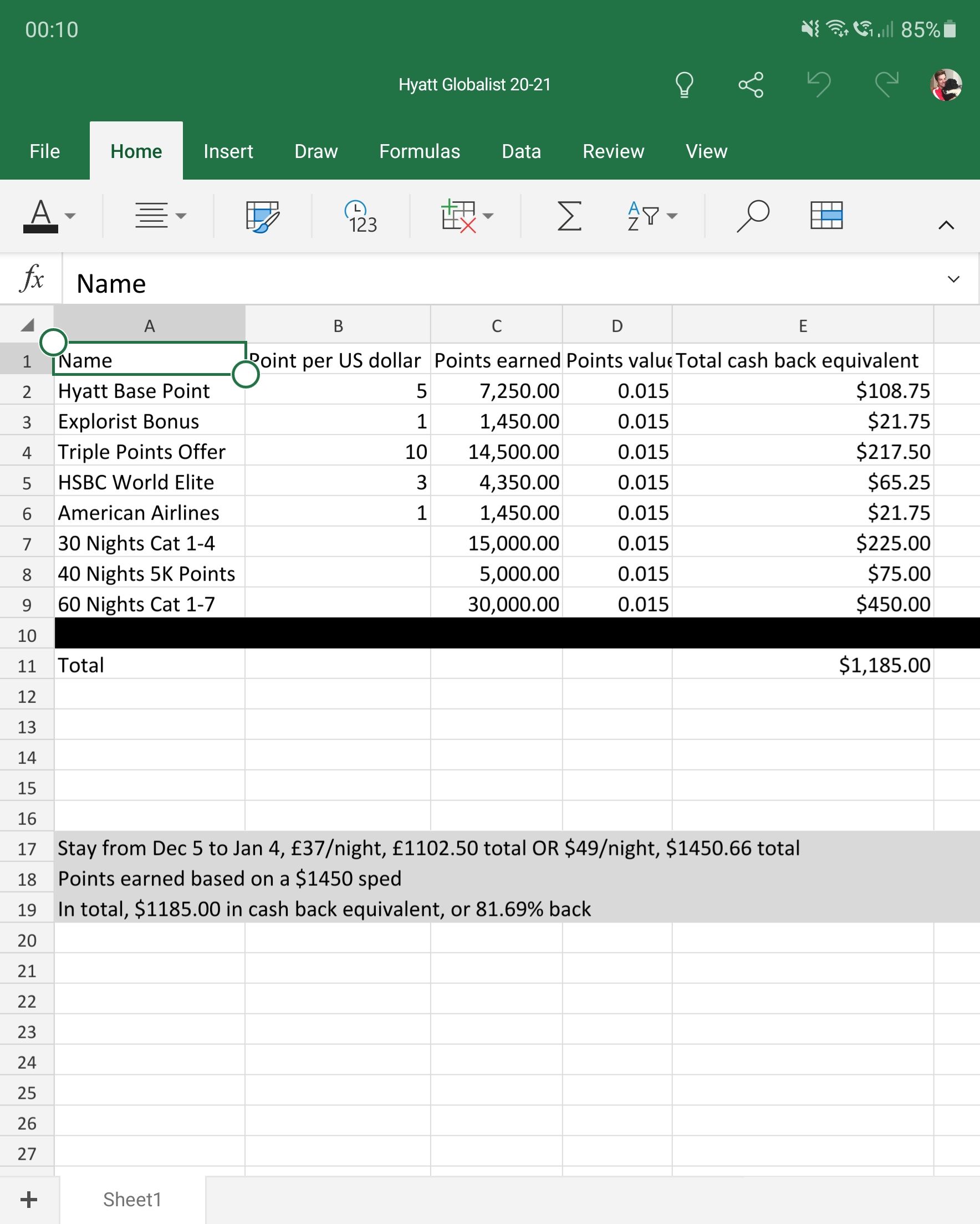
Task: Select note Points earned based on $1450
Action: 229,879
